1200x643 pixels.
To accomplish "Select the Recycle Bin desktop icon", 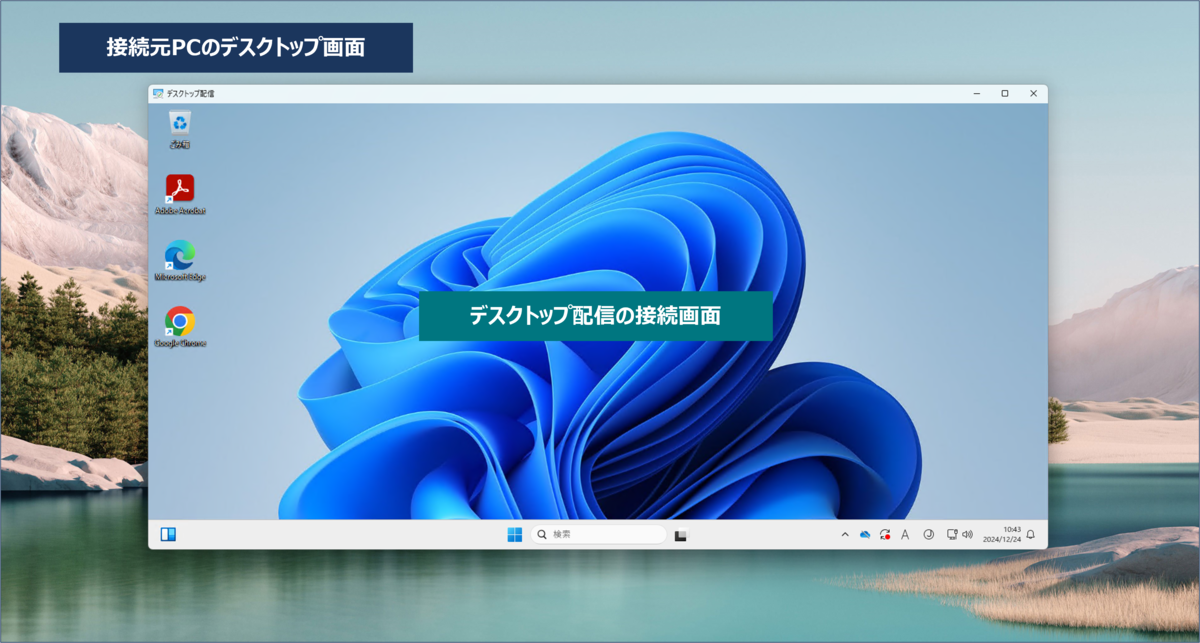I will click(180, 129).
